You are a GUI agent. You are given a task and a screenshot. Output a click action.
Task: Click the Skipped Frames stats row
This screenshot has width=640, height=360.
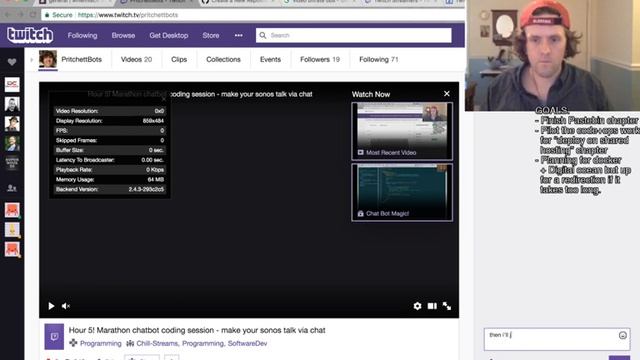click(x=110, y=140)
